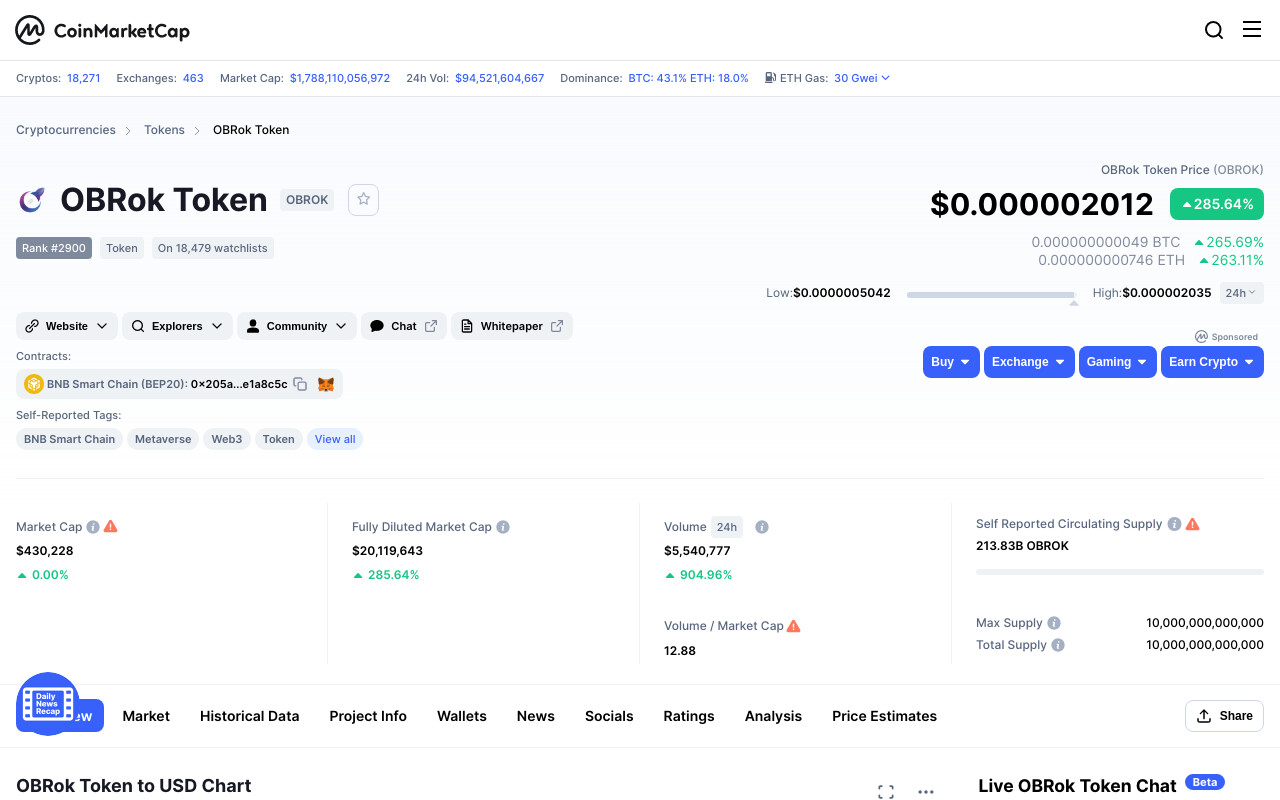Show Circulating Supply info icon

(x=1175, y=524)
